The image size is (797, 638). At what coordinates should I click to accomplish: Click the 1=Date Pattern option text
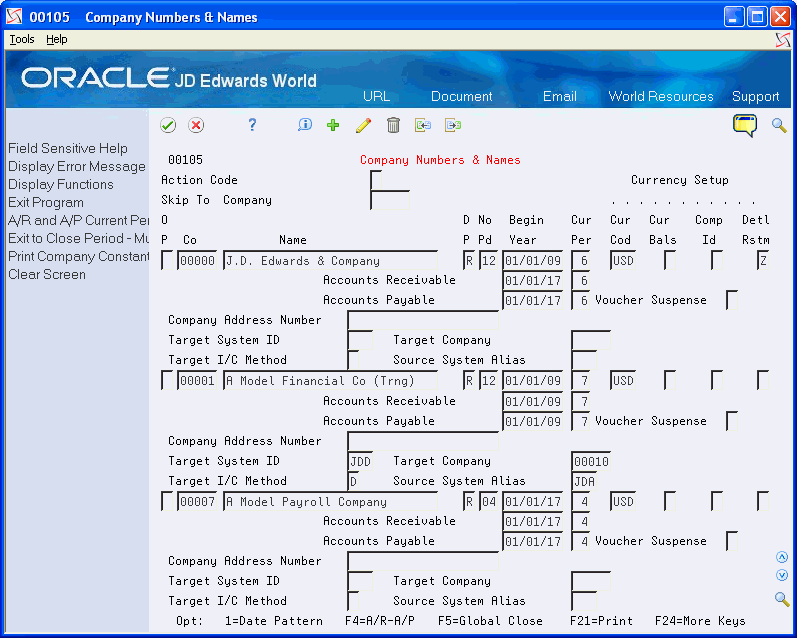click(273, 621)
